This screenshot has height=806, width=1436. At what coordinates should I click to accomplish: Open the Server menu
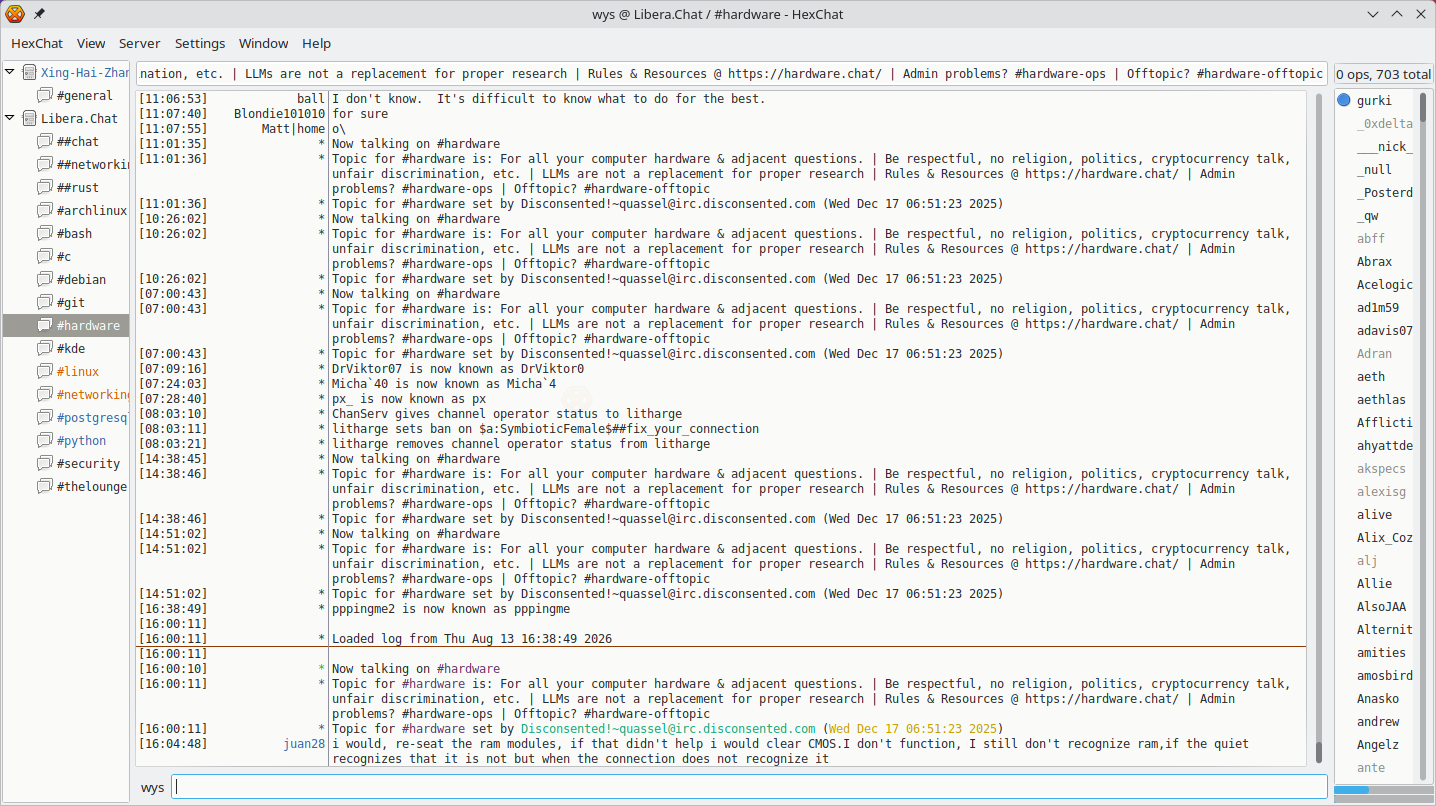pyautogui.click(x=140, y=43)
